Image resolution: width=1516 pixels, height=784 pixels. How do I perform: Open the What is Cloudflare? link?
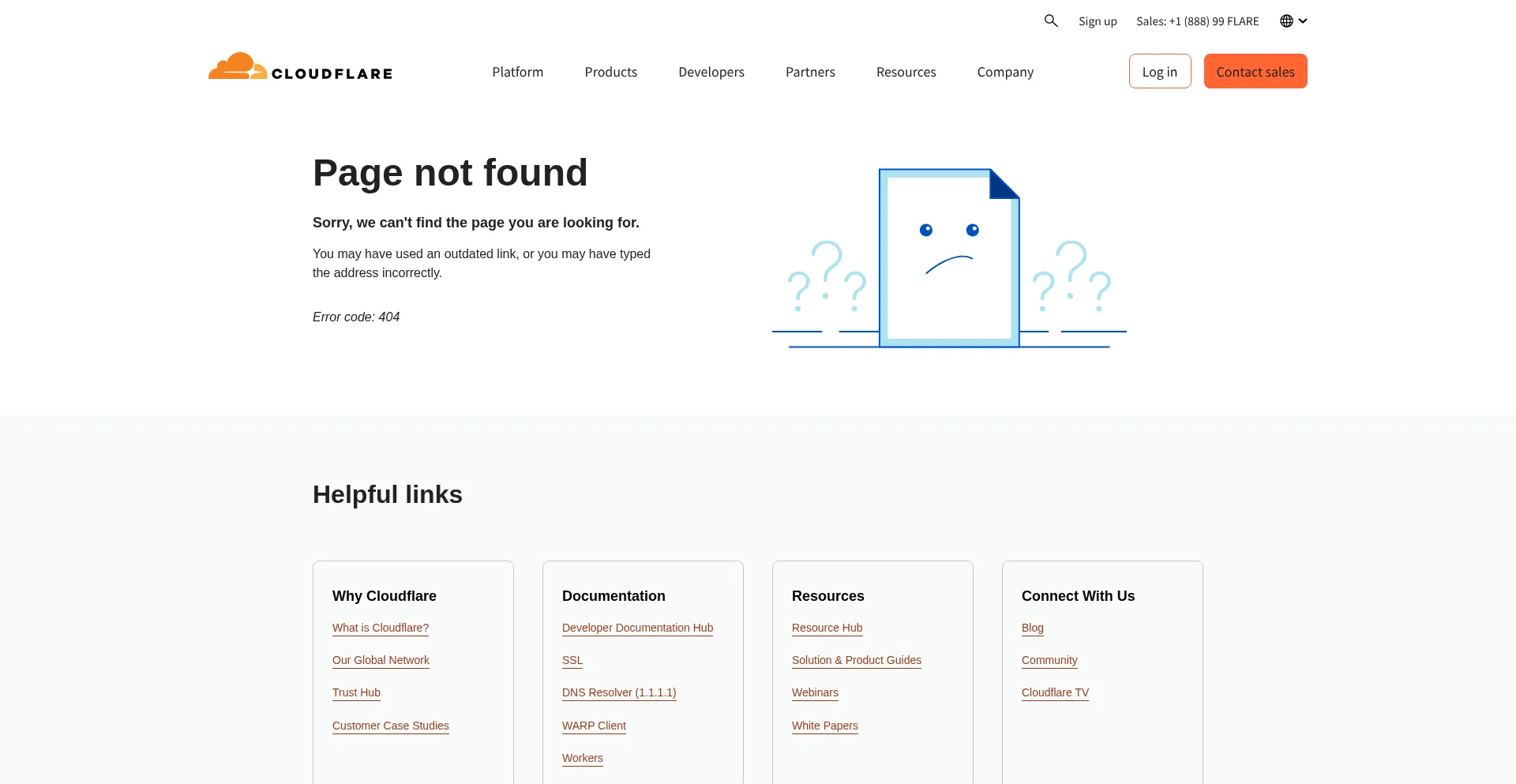[x=381, y=628]
